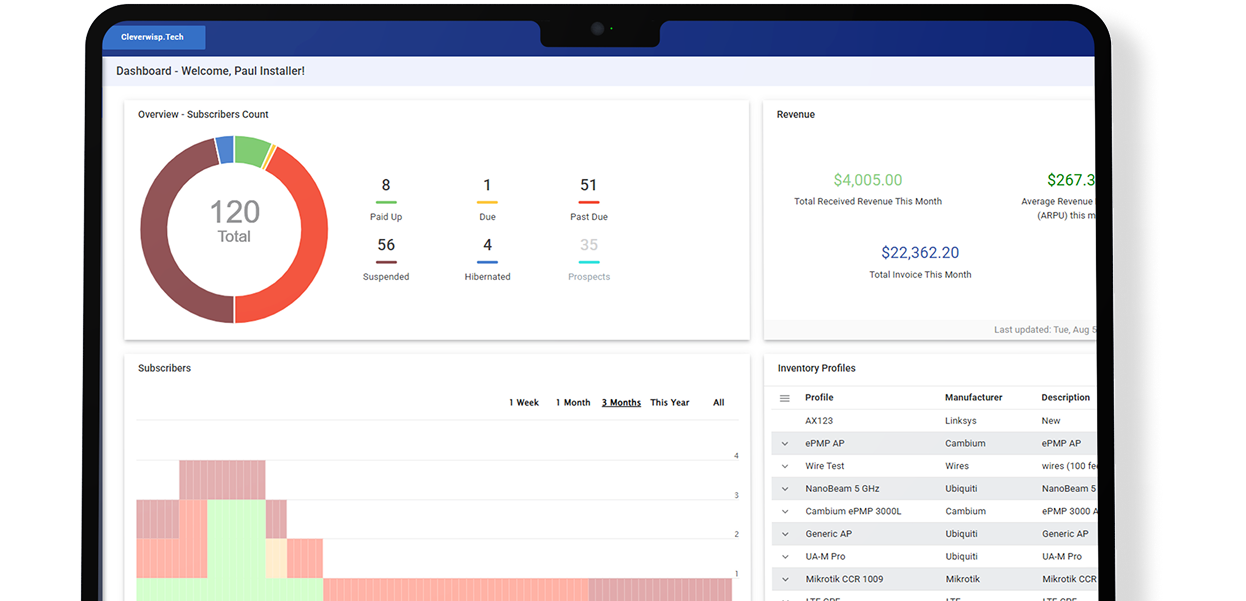The width and height of the screenshot is (1246, 601).
Task: Click the 120 Total donut center
Action: (x=234, y=221)
